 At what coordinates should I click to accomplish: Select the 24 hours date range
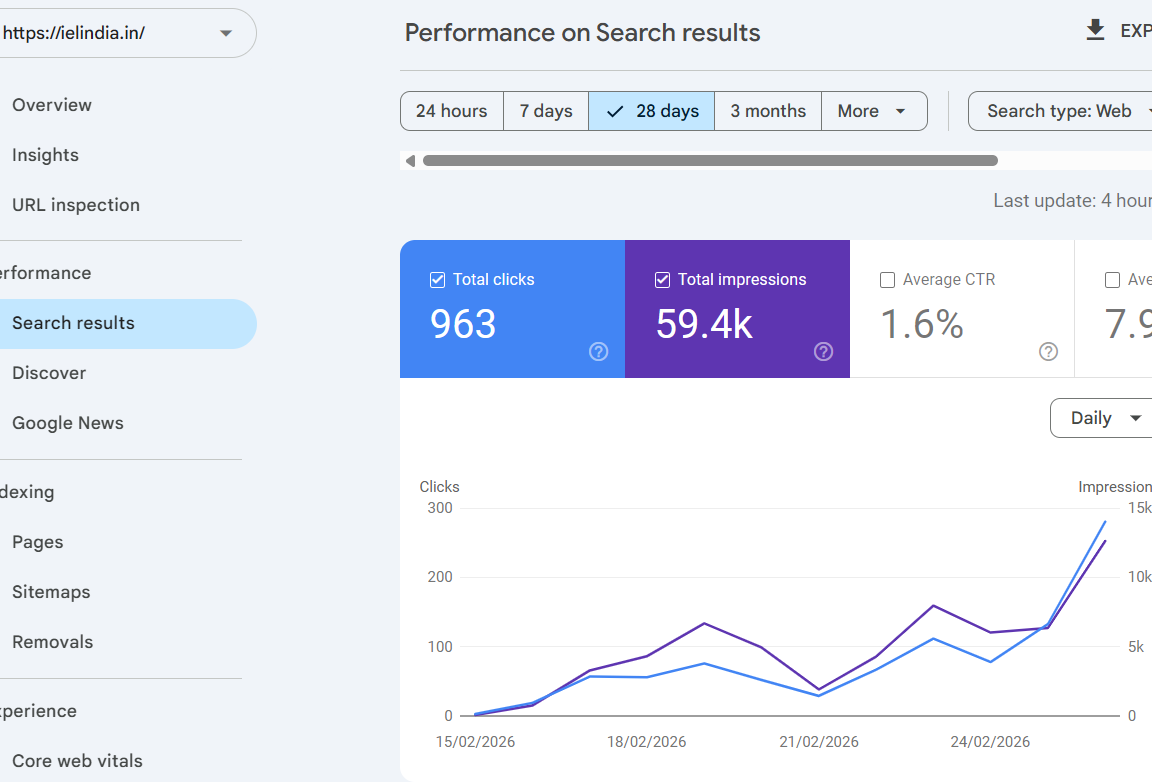click(x=451, y=111)
